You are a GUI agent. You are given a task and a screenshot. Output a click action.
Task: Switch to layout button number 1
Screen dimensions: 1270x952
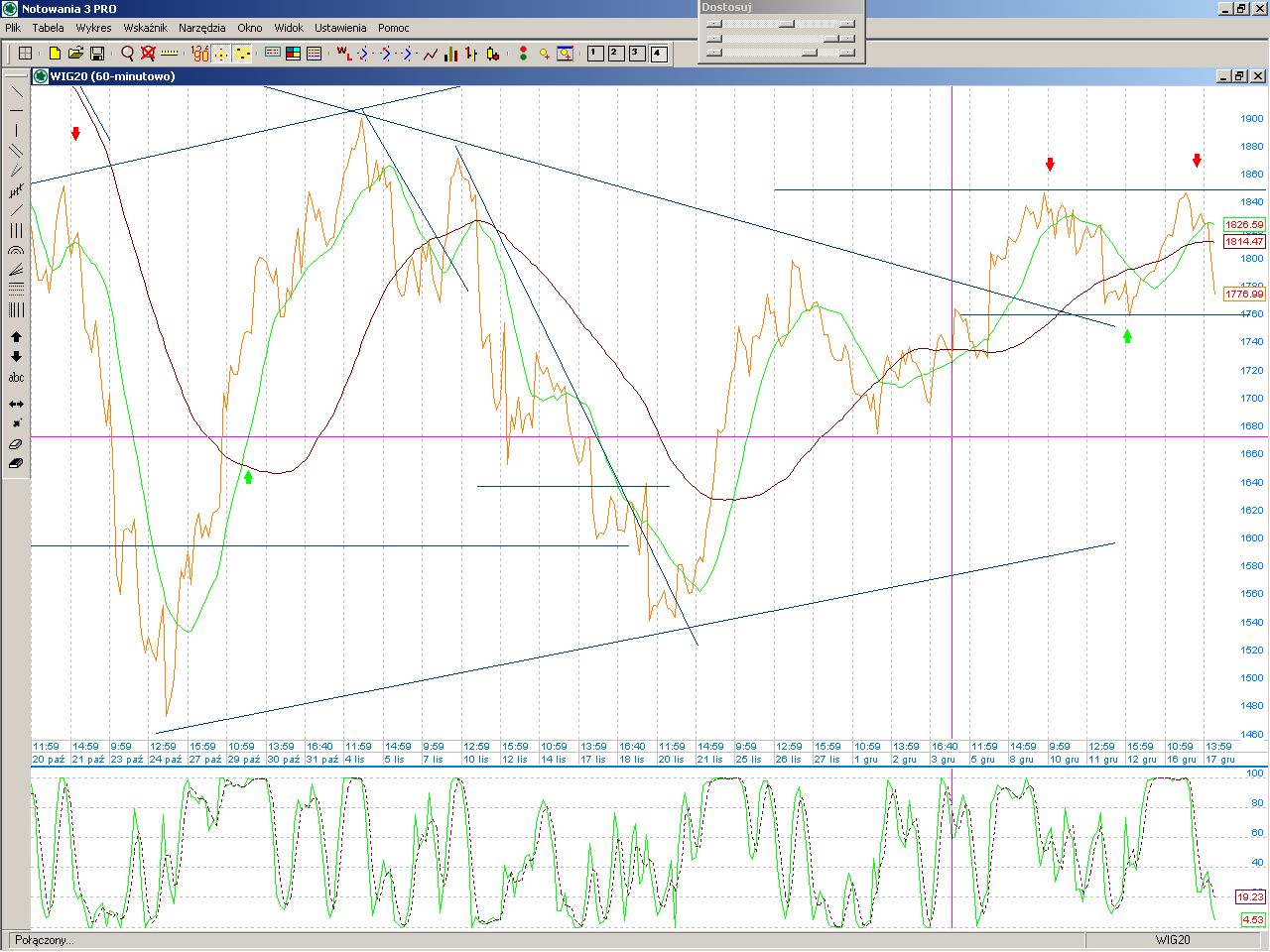click(595, 54)
